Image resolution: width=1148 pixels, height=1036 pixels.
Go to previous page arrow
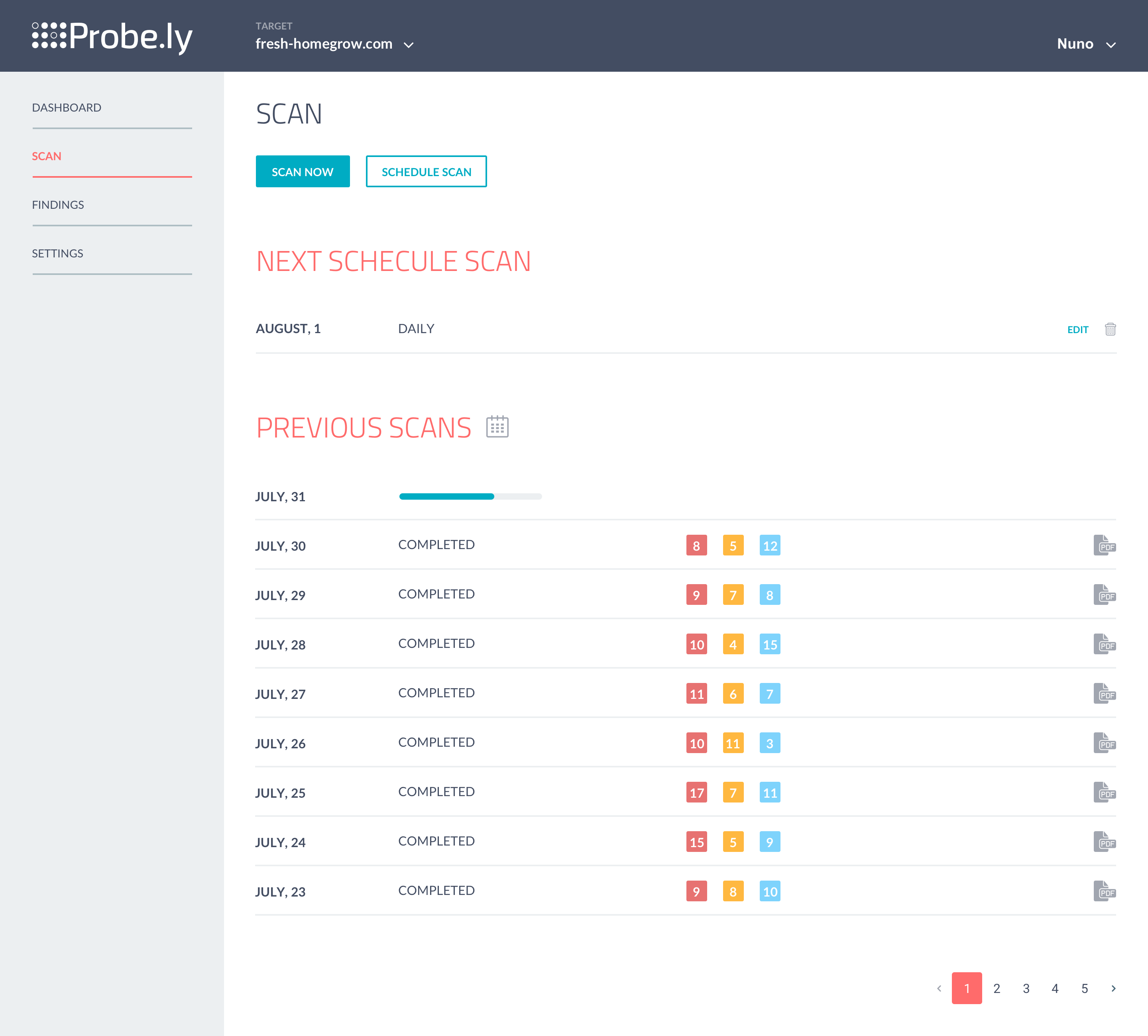pos(939,989)
